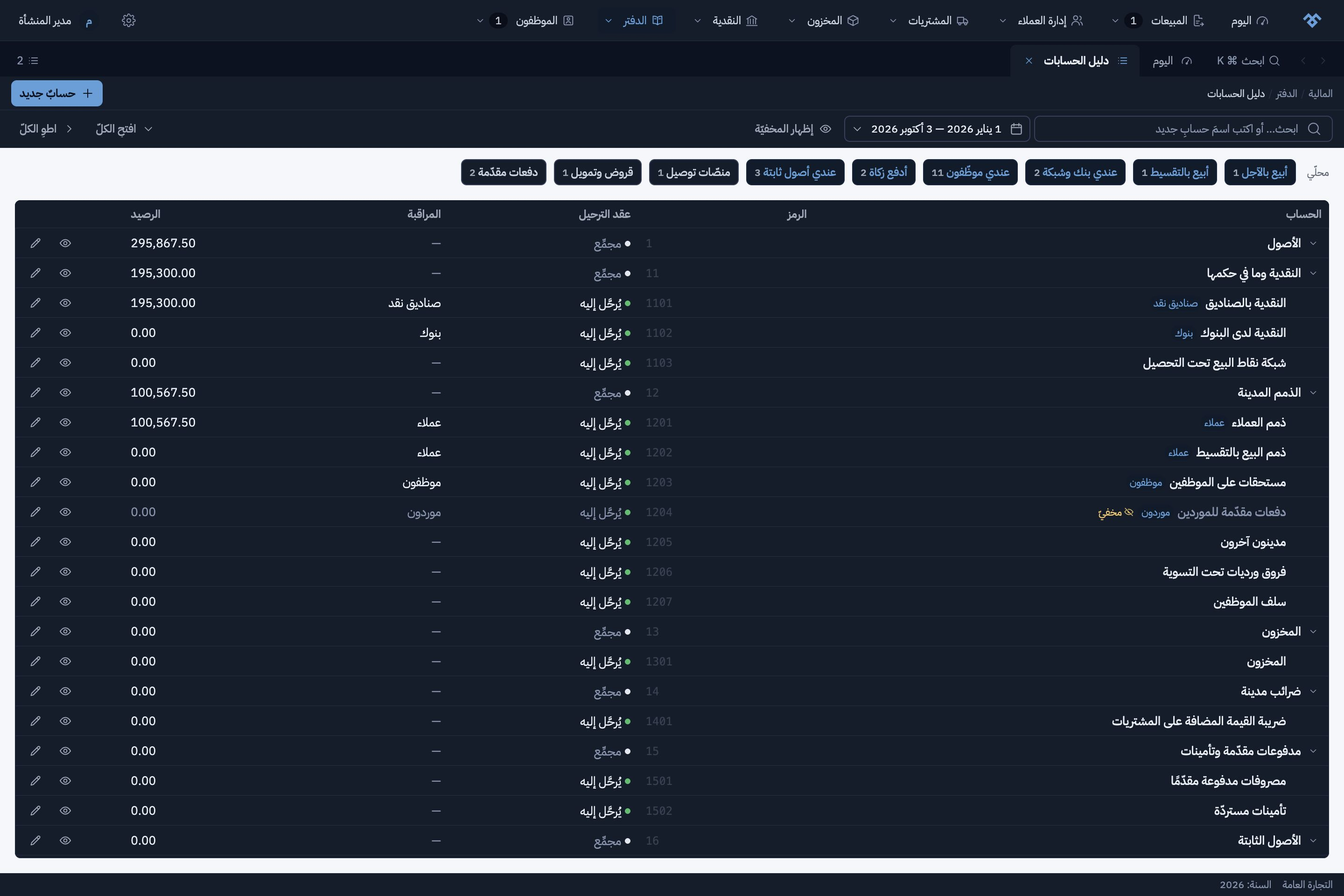Click اطوِ الكلّ collapse-all control
The width and height of the screenshot is (1344, 896).
tap(46, 129)
